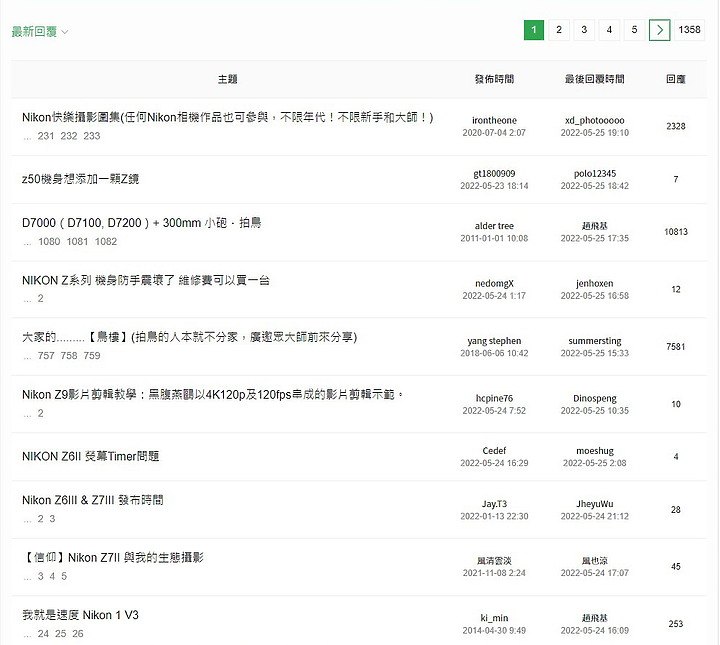Open page 757 of 鳥樓 thread
The image size is (720, 645).
(x=46, y=356)
